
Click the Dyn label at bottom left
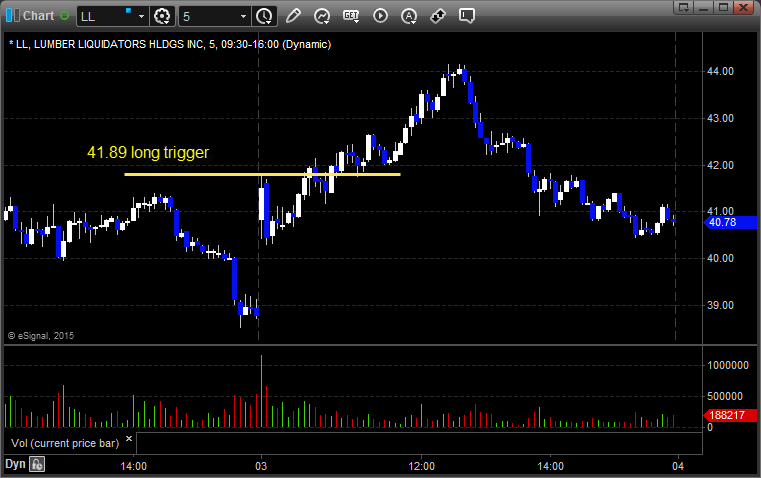pyautogui.click(x=15, y=464)
